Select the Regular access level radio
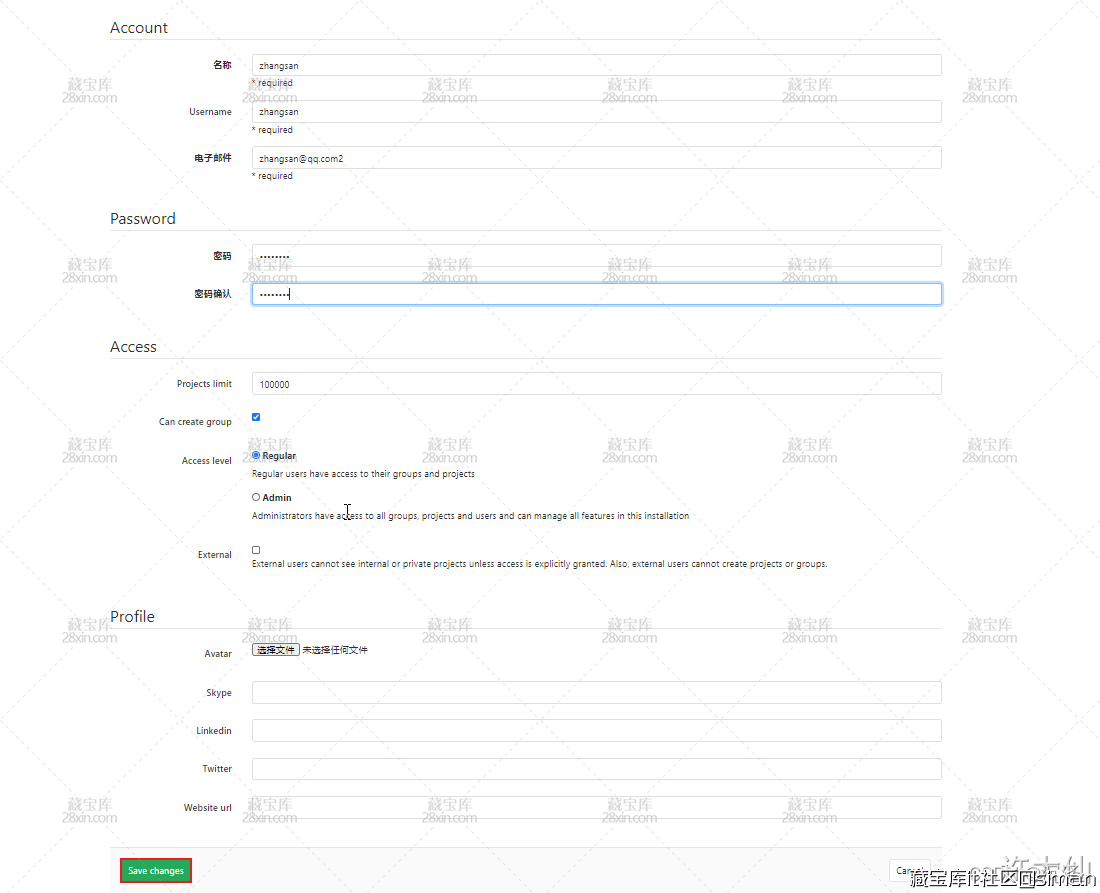Image resolution: width=1100 pixels, height=893 pixels. coord(256,455)
